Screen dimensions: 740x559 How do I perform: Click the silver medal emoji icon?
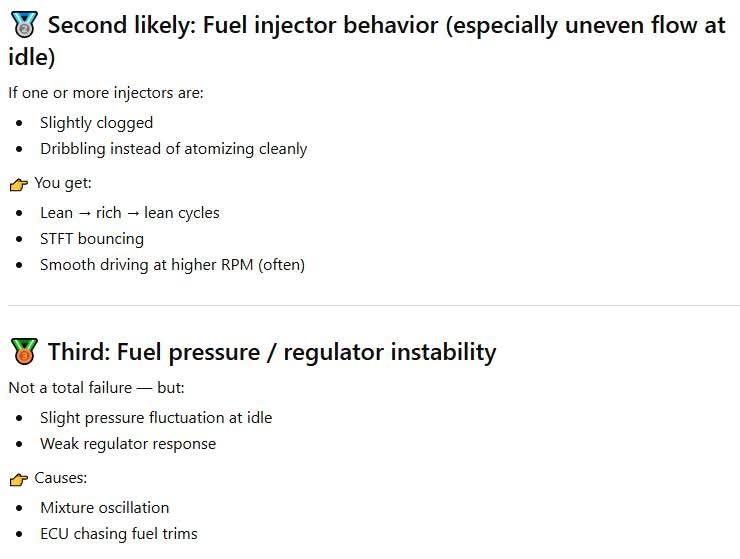pos(23,26)
